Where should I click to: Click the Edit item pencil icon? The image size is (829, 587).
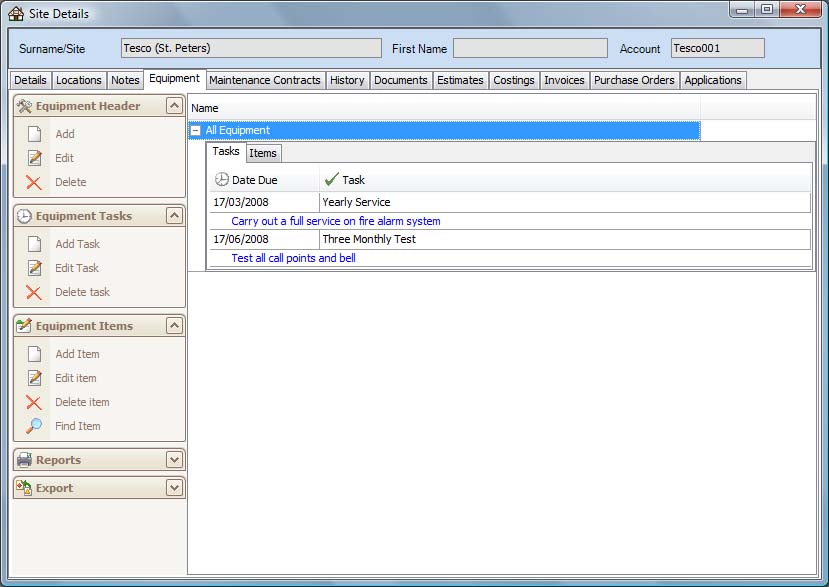[x=34, y=378]
